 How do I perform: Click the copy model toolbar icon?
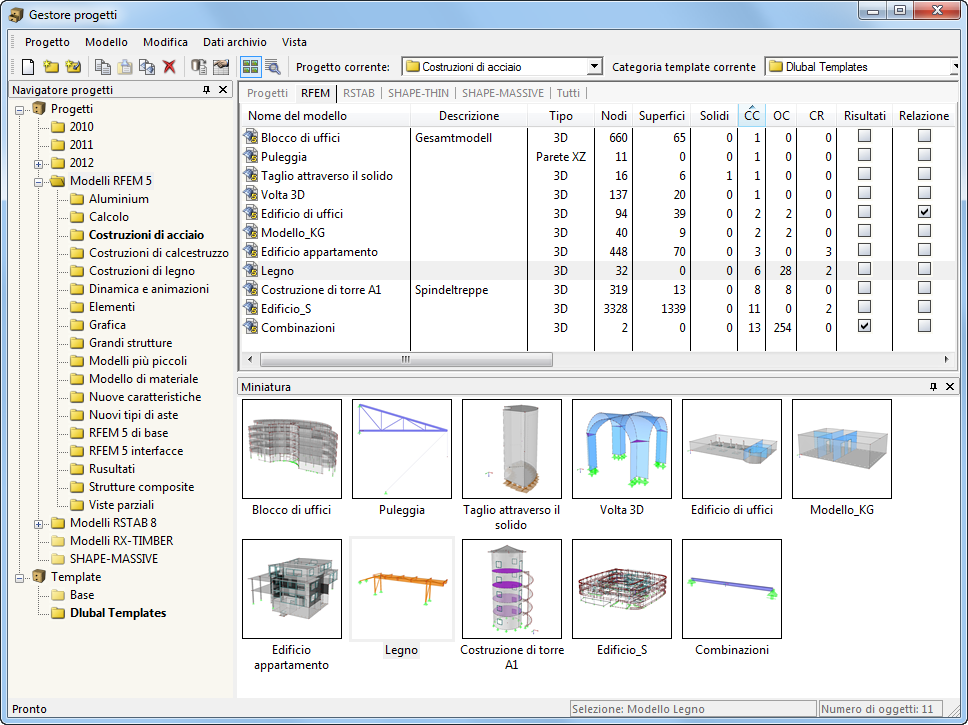point(102,67)
